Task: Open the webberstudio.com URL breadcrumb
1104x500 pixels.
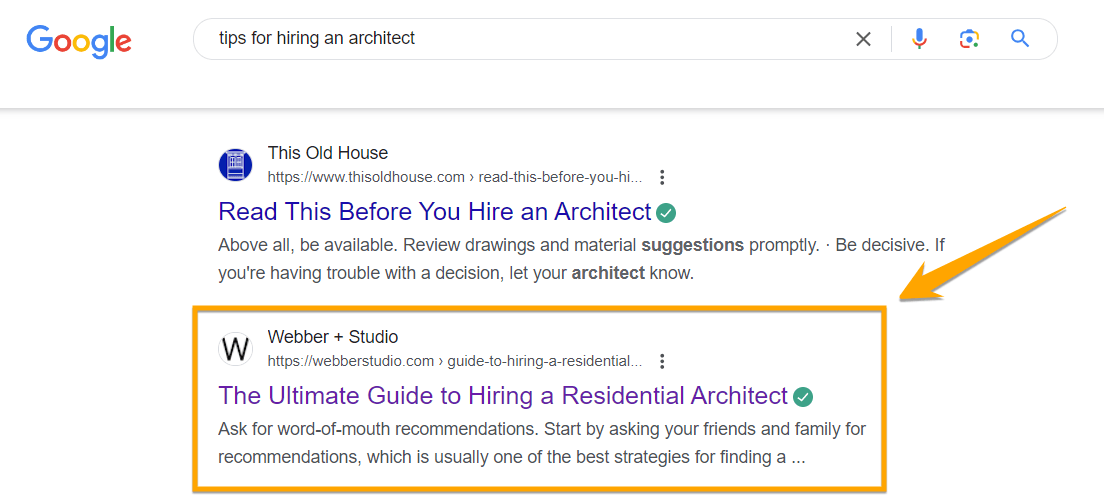Action: click(455, 361)
